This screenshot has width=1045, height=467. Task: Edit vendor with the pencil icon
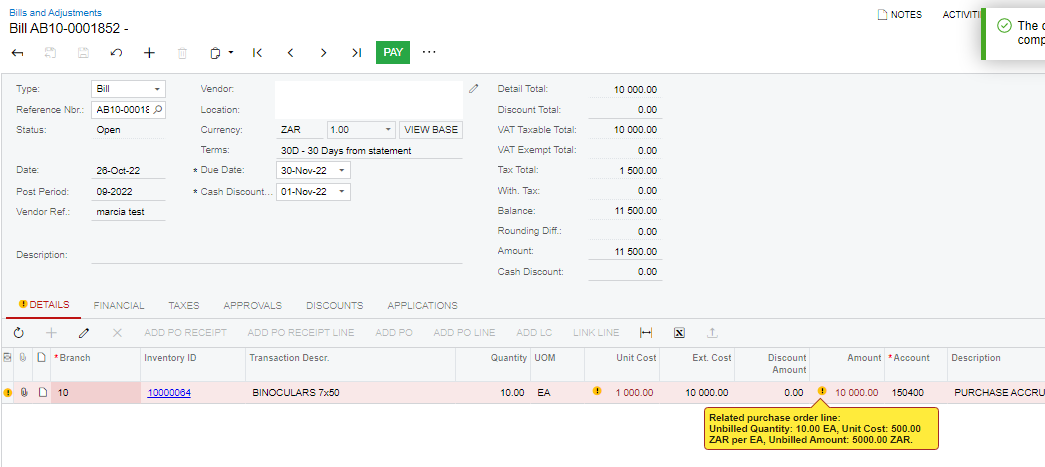(474, 89)
